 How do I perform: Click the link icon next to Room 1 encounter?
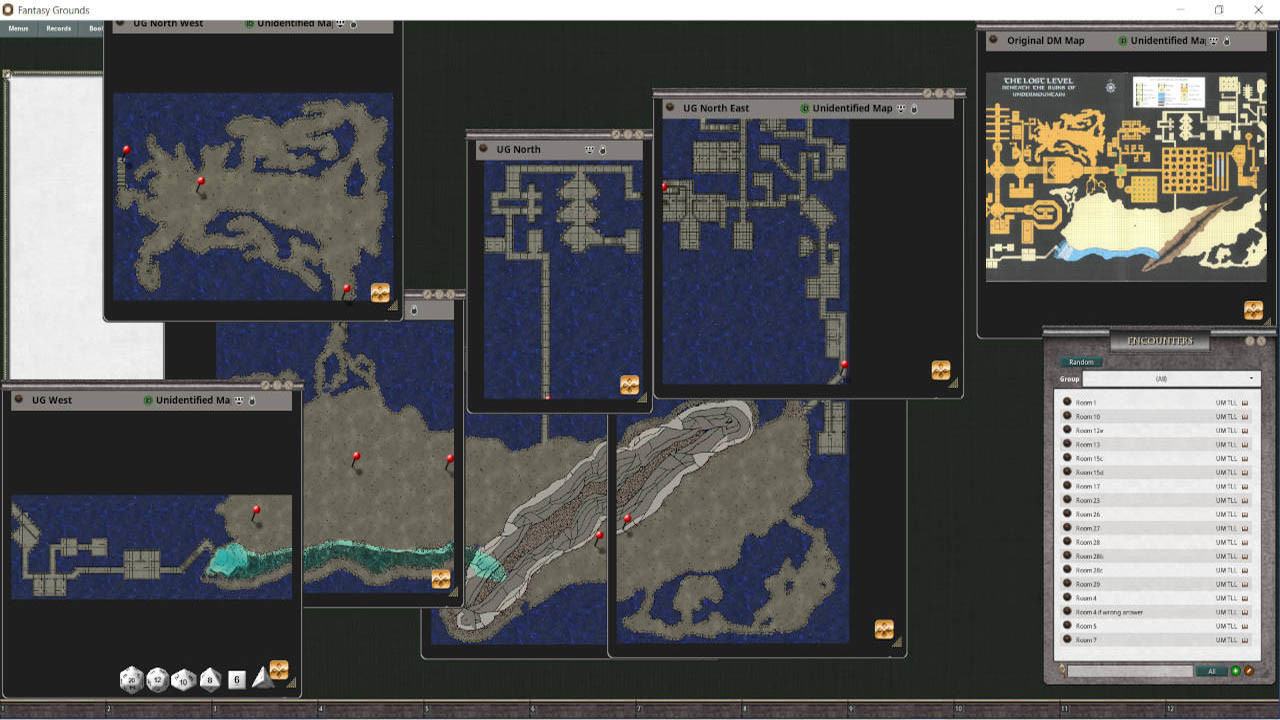point(1247,402)
